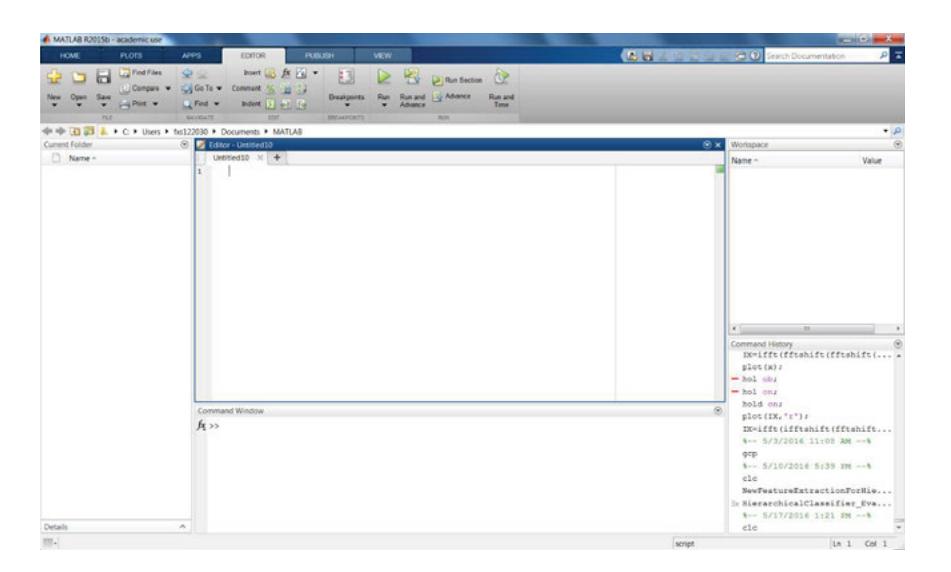Click the green code analyzer indicator in editor
Viewport: 951px width, 572px height.
[x=720, y=169]
